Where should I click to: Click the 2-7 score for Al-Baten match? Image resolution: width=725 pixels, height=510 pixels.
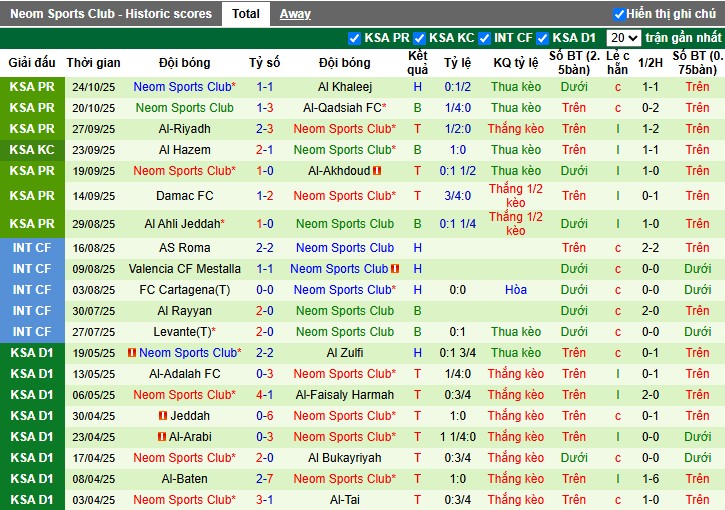[264, 479]
